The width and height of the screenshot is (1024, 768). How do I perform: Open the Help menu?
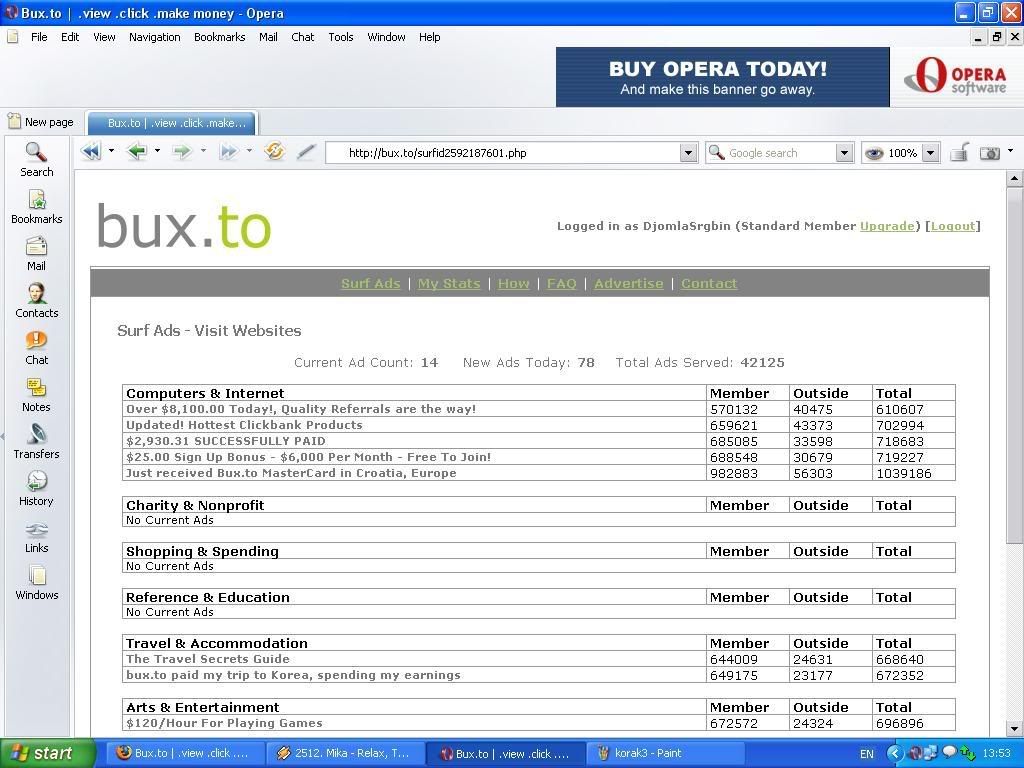[x=430, y=37]
